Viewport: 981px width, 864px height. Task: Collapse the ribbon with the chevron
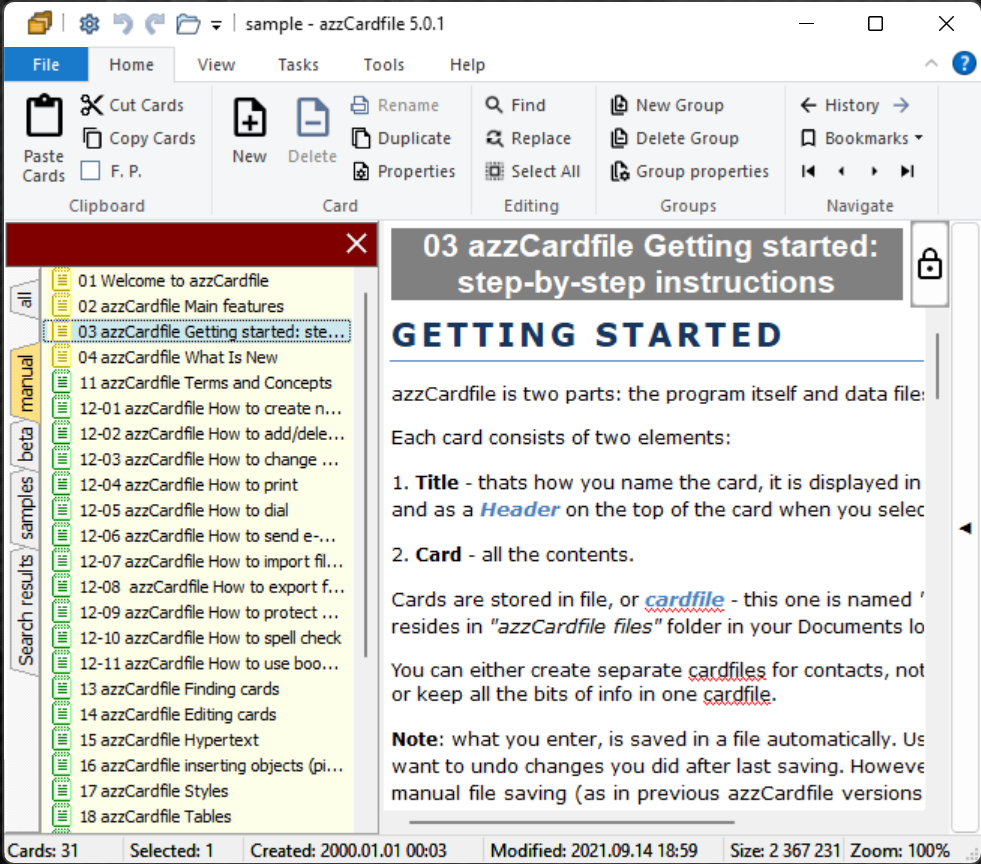(931, 64)
